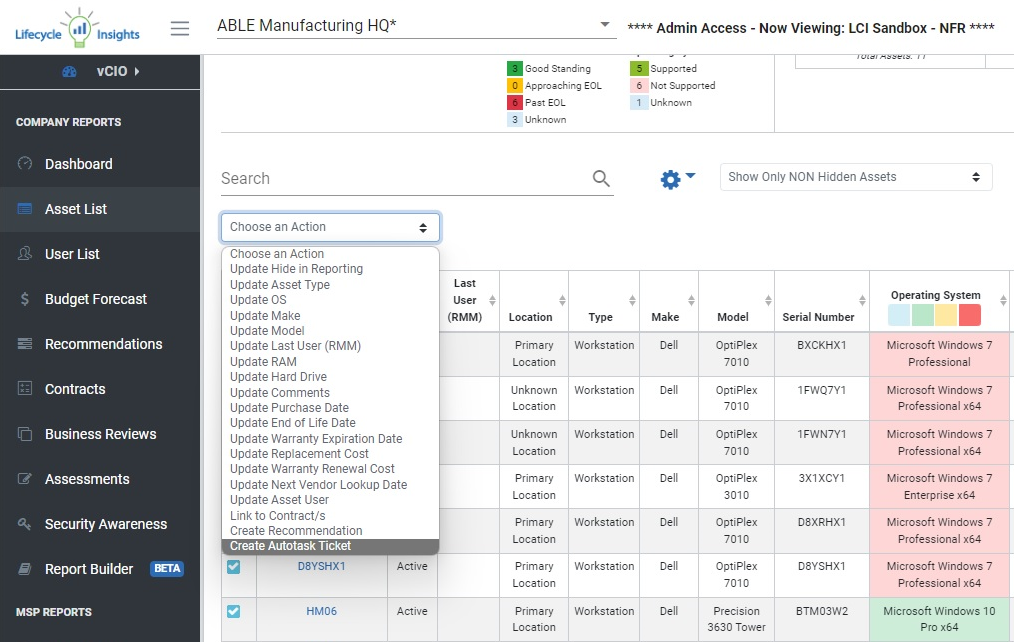
Task: Select Update Replacement Cost option
Action: point(330,454)
